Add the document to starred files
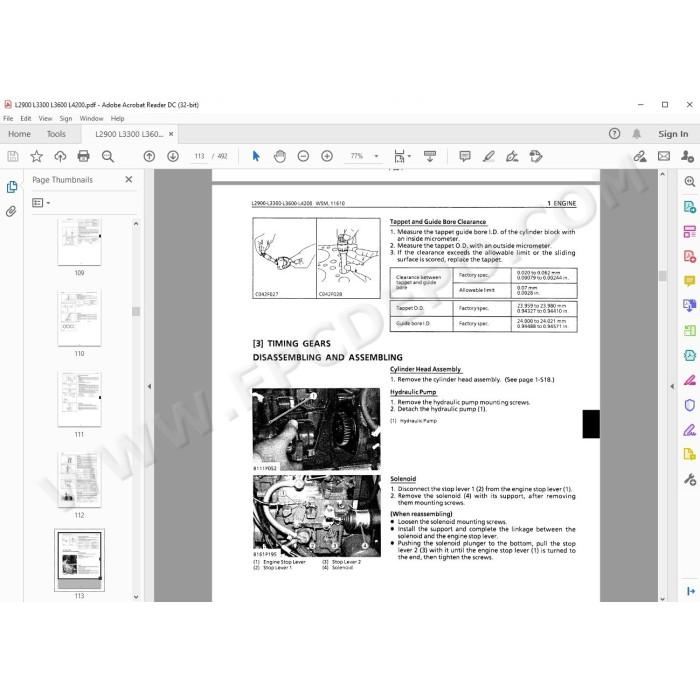The height and width of the screenshot is (700, 700). point(37,156)
